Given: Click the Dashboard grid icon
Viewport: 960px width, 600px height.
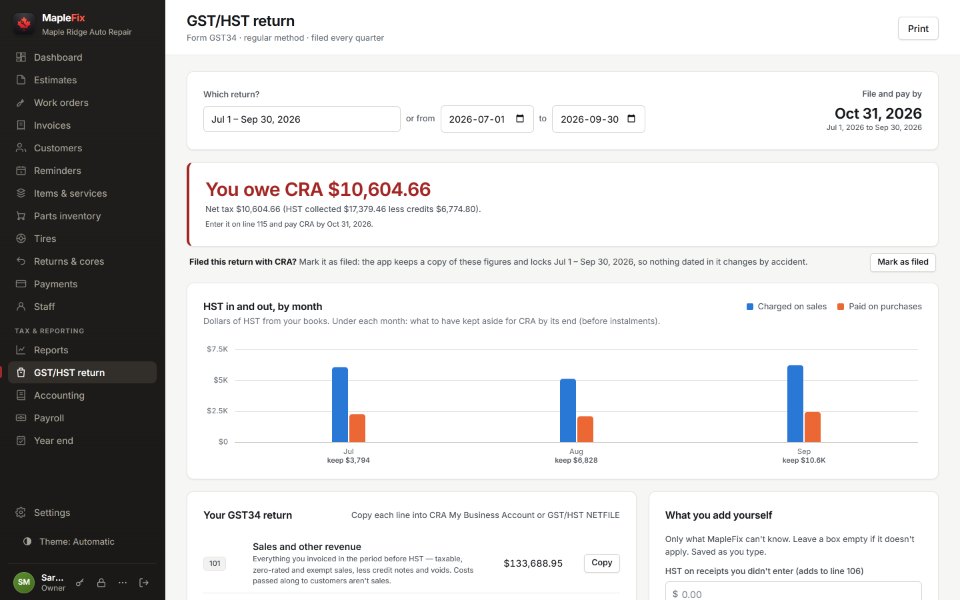Looking at the screenshot, I should click(x=21, y=57).
